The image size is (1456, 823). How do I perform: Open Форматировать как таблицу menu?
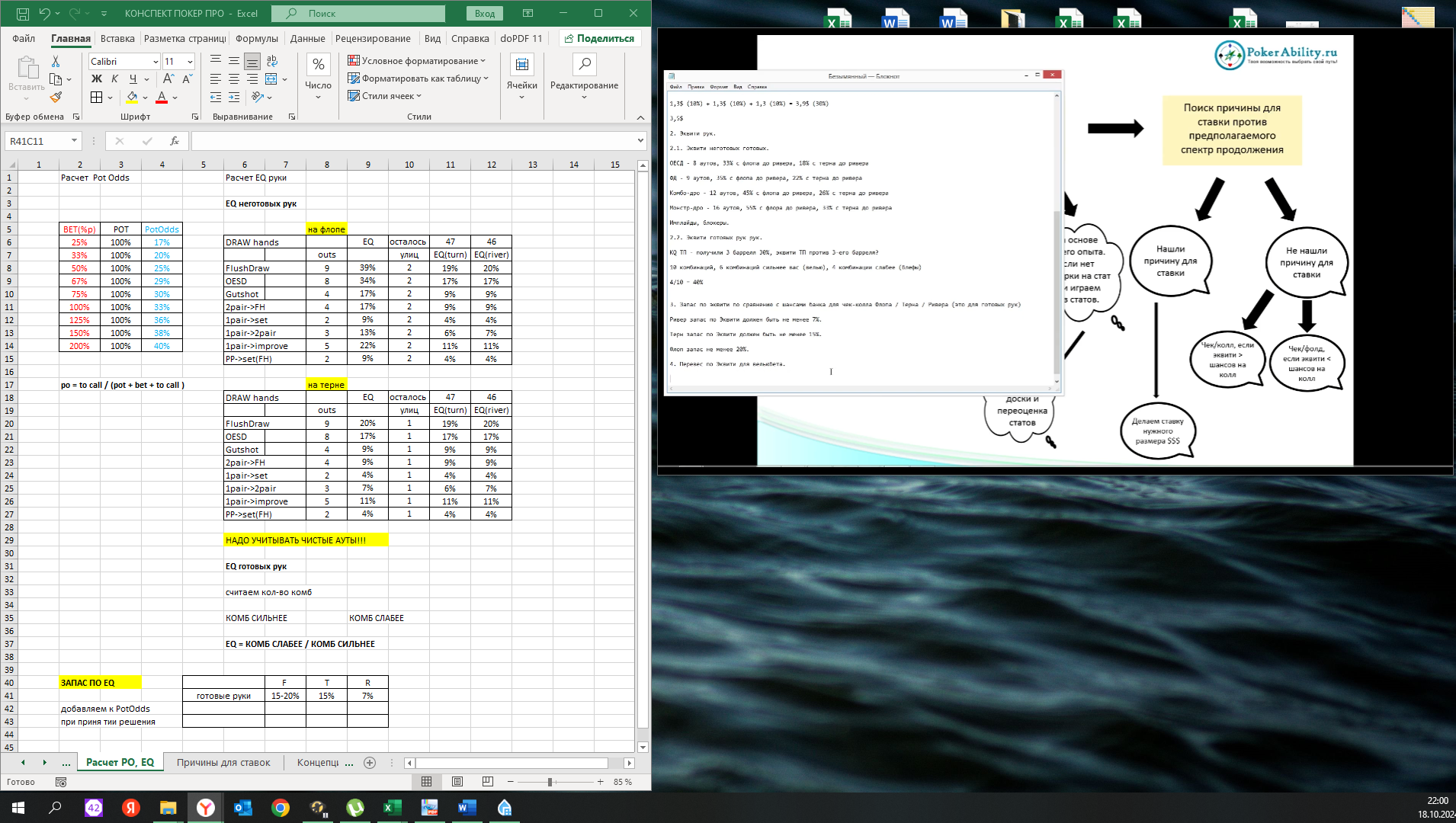pyautogui.click(x=418, y=78)
